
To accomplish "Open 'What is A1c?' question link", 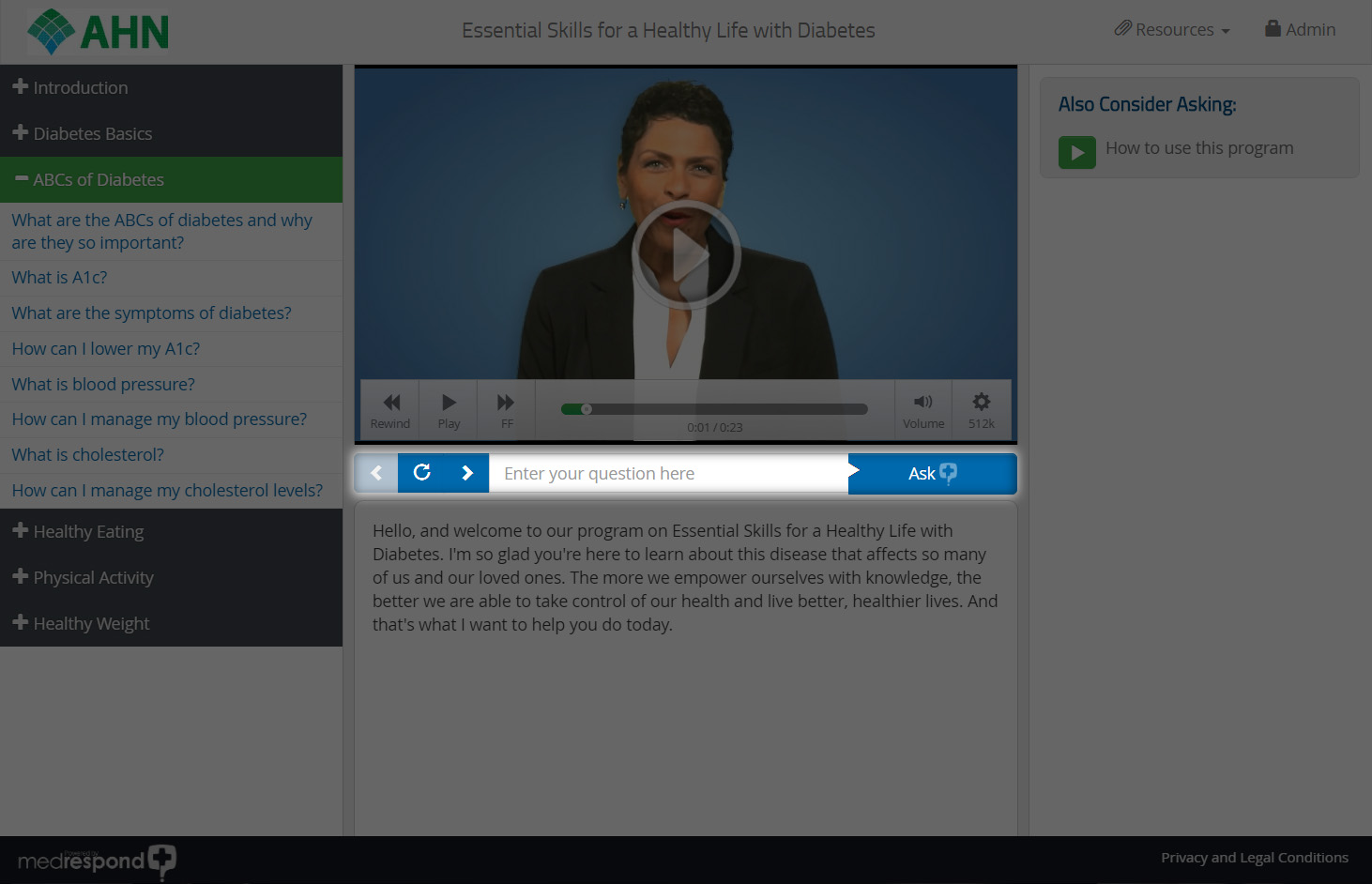I will [x=59, y=278].
